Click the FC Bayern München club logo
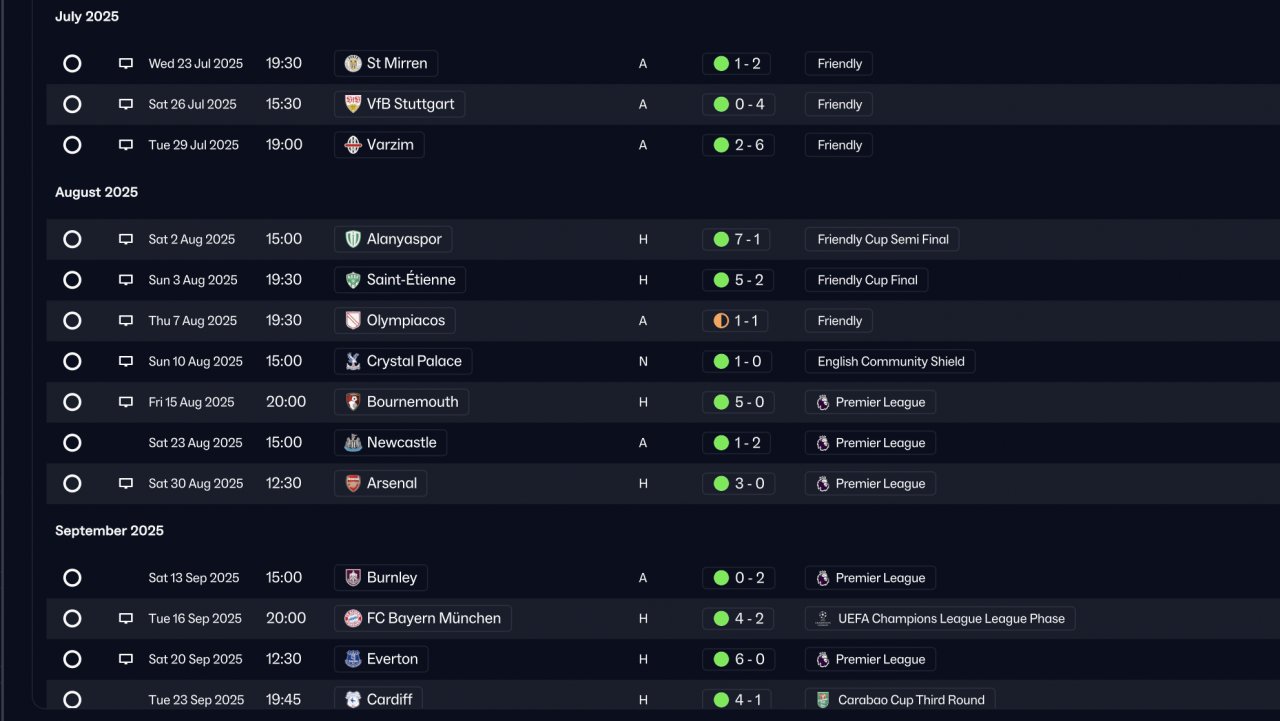 click(353, 618)
